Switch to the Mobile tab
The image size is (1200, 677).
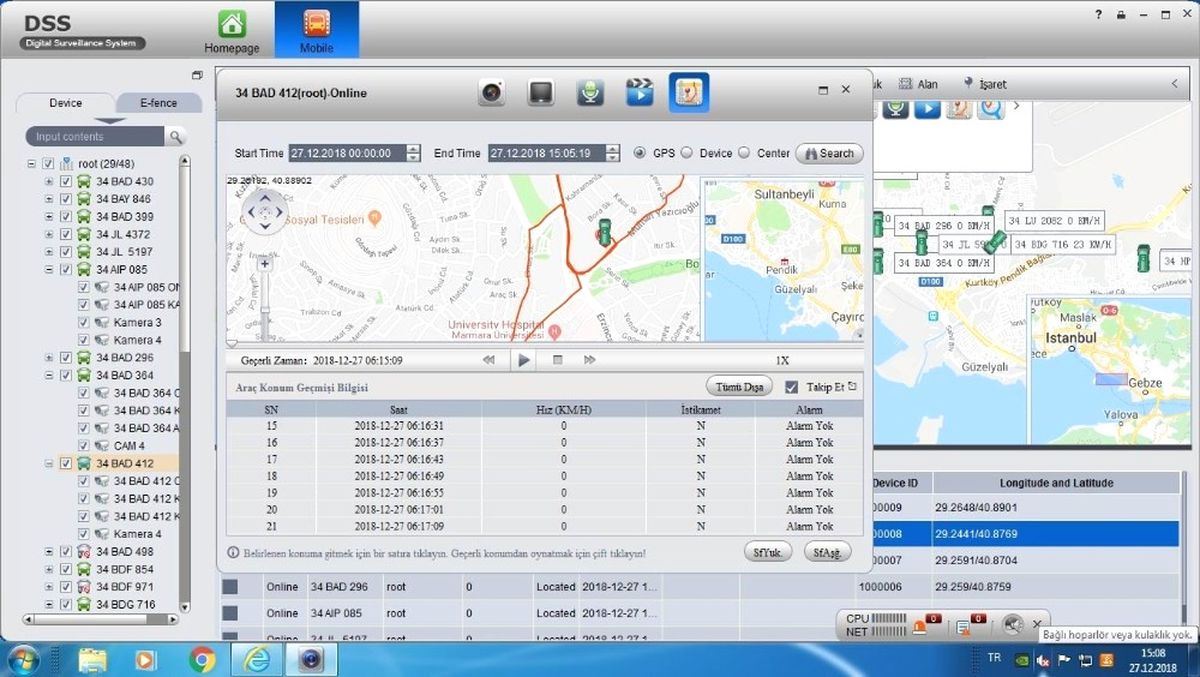(317, 30)
